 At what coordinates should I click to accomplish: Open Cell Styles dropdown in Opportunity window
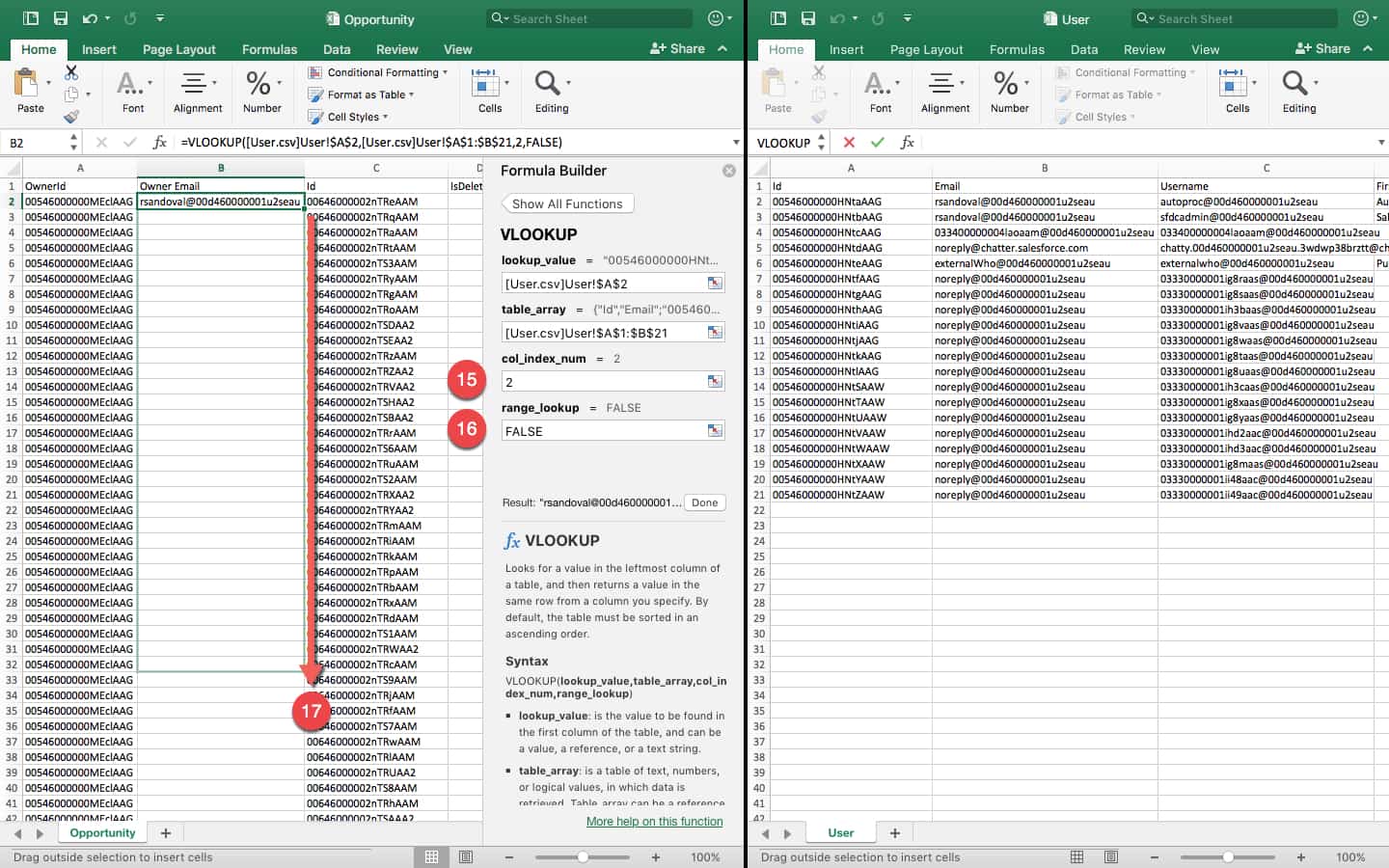pyautogui.click(x=353, y=117)
